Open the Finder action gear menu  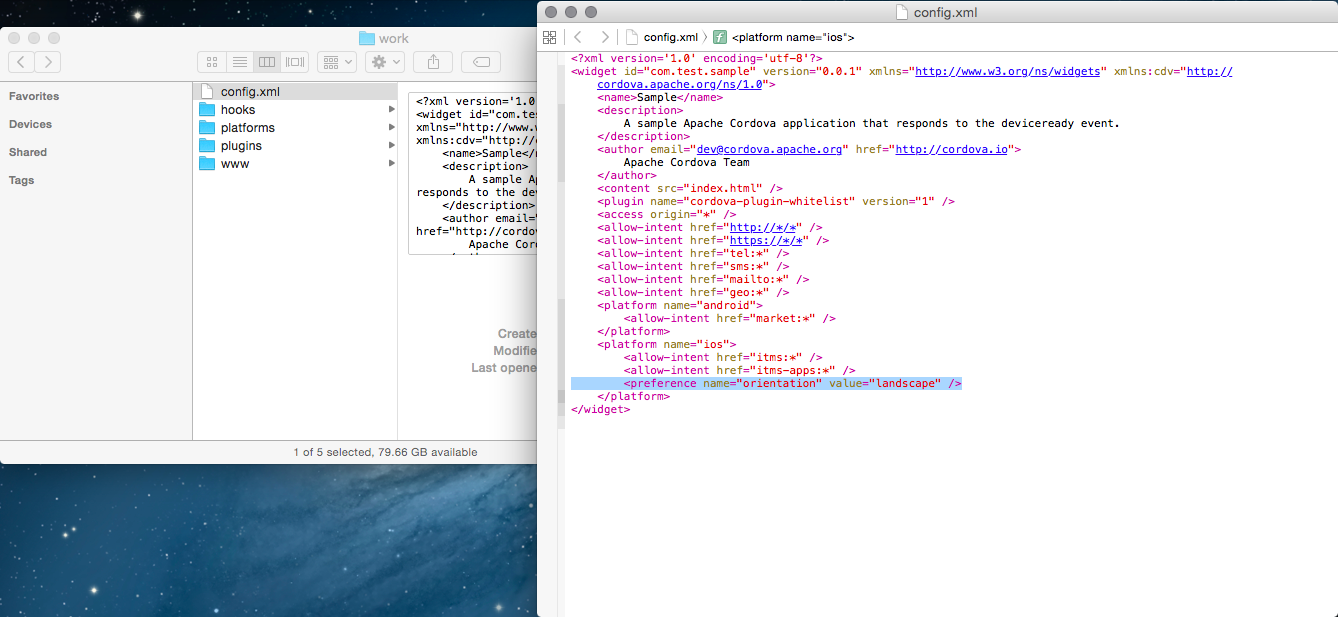[x=385, y=62]
